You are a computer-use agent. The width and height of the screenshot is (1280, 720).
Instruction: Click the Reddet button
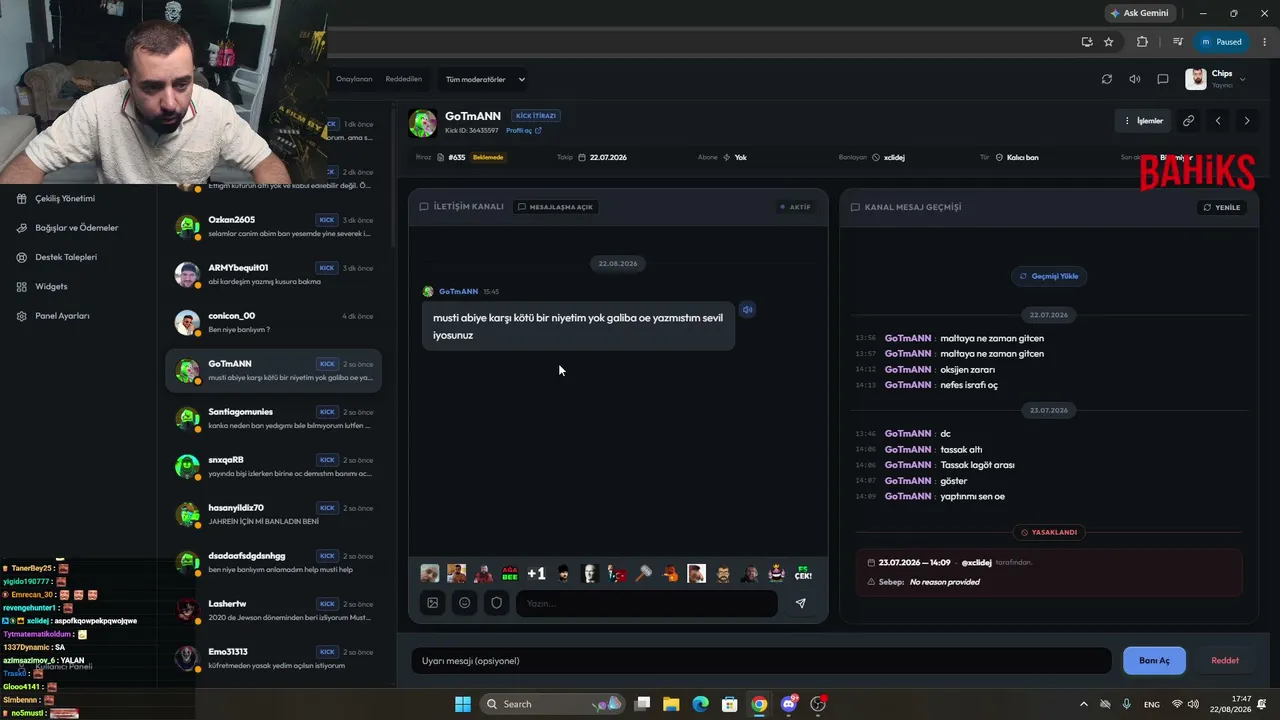(x=1225, y=661)
